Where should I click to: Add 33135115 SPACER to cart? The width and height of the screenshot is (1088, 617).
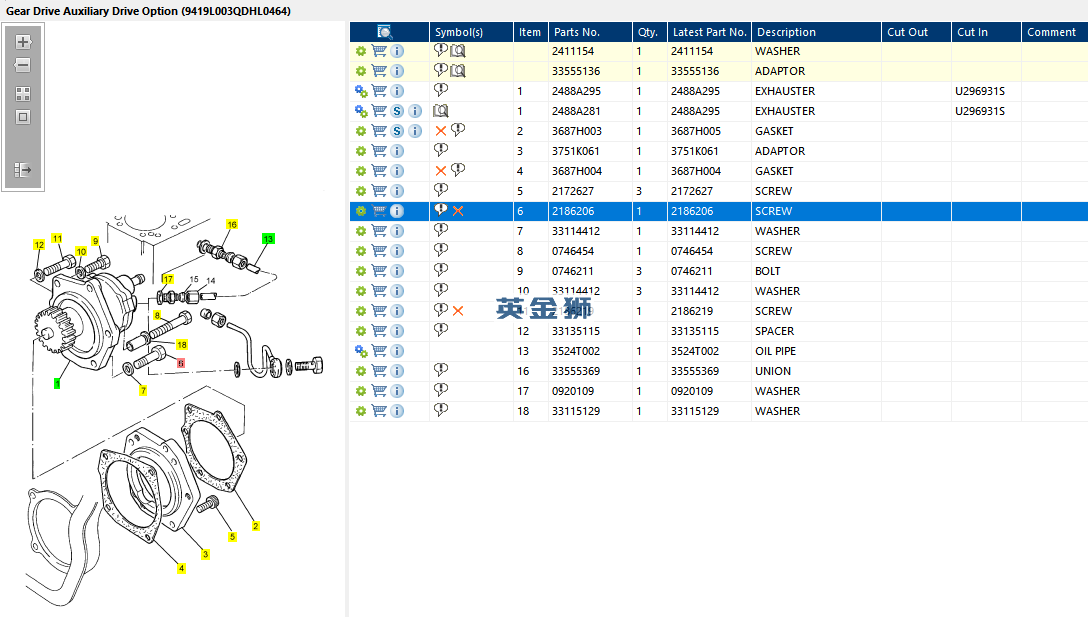[379, 331]
